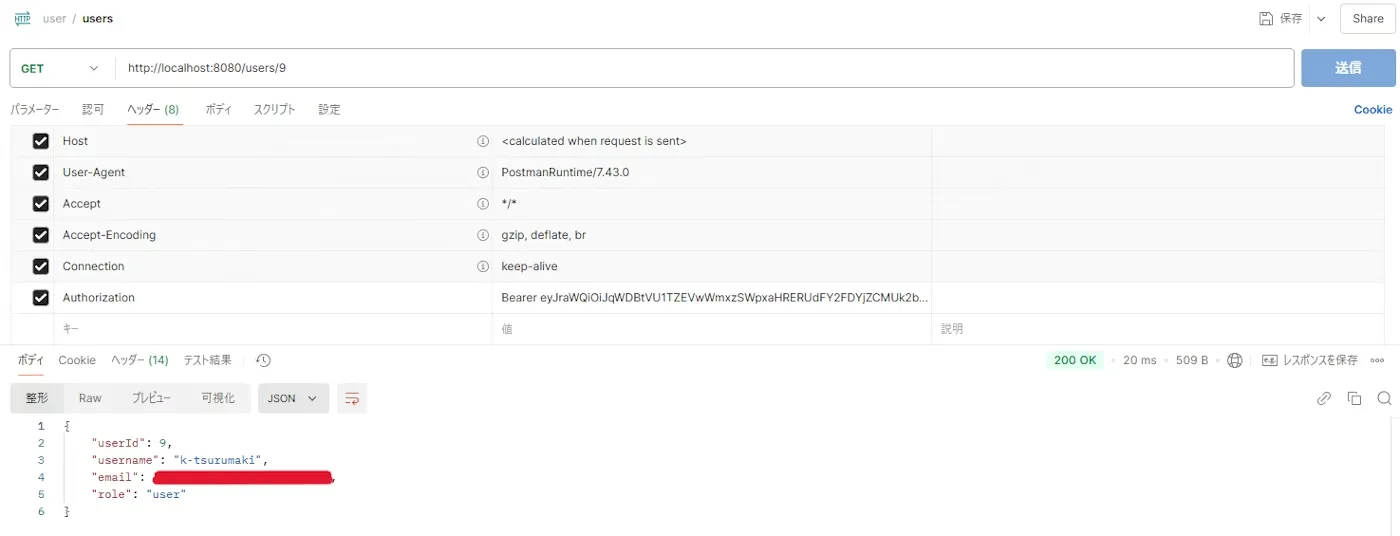Open the response history clock icon
The height and width of the screenshot is (536, 1400).
pyautogui.click(x=264, y=360)
